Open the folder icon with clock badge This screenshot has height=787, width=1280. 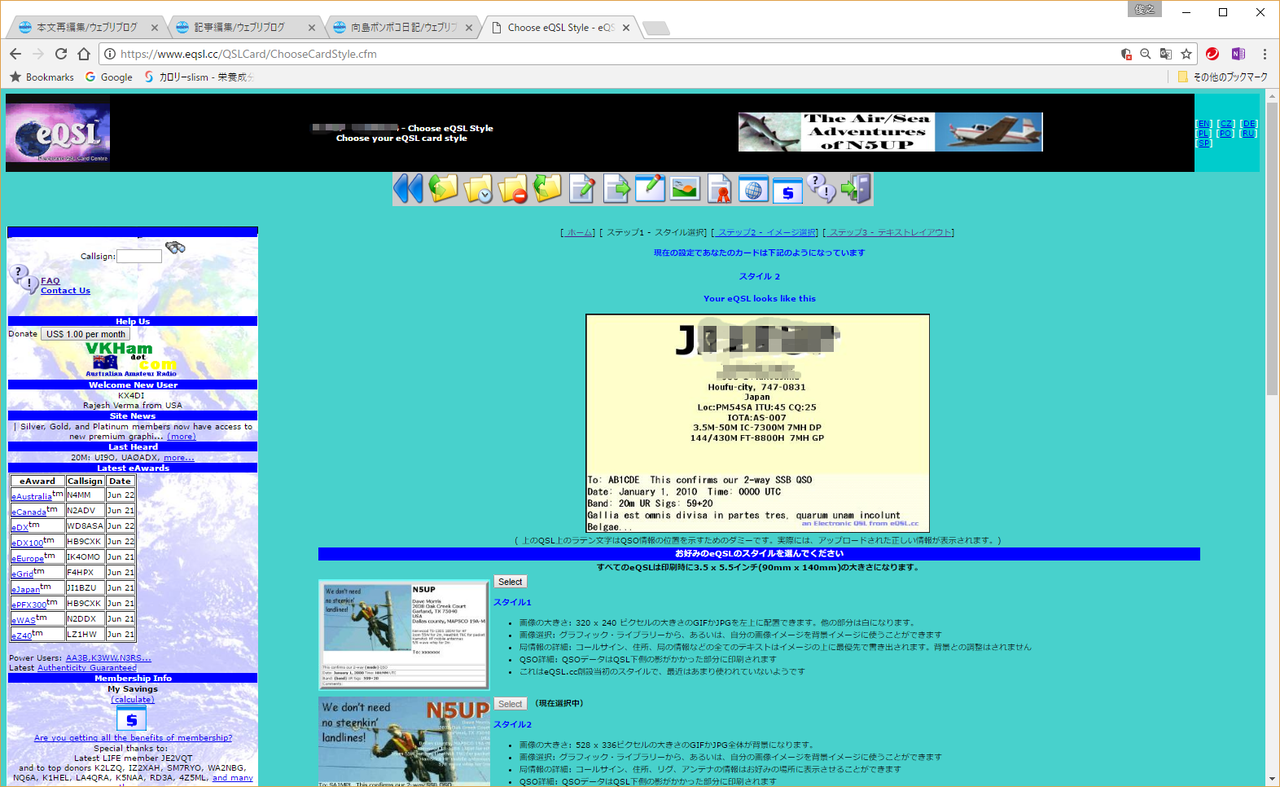(x=478, y=188)
